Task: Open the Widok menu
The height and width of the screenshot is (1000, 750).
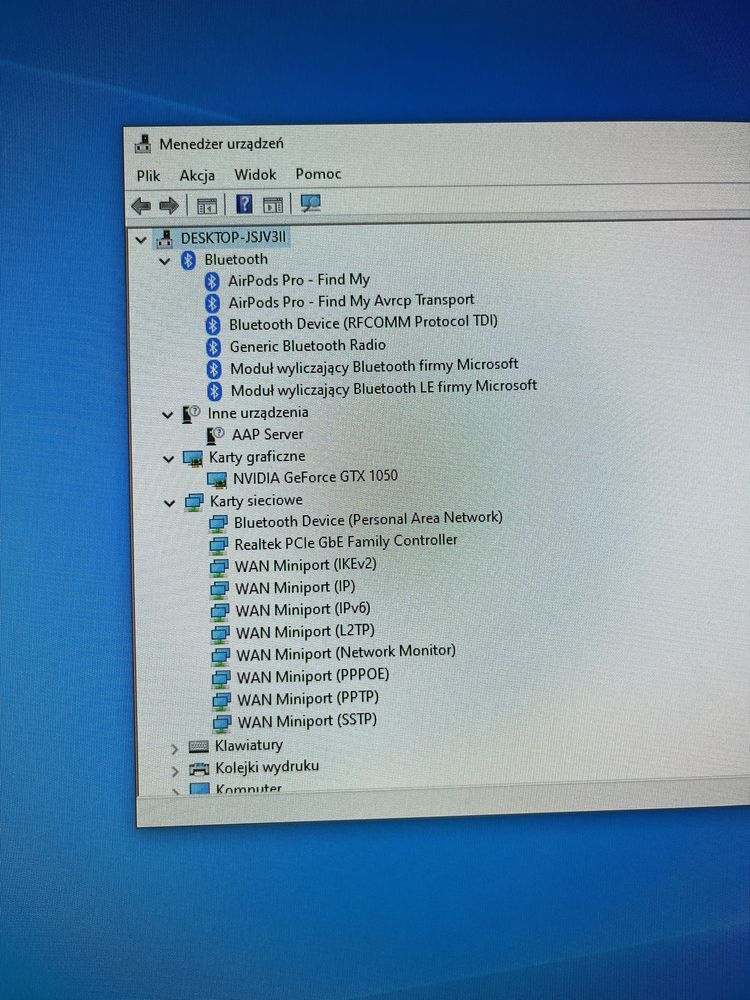Action: [x=255, y=174]
